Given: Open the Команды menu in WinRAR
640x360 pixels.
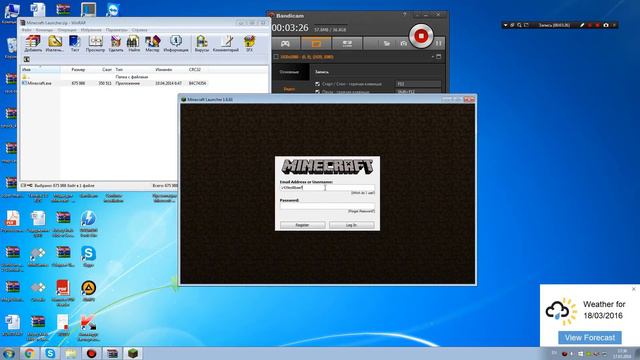Looking at the screenshot, I should coord(44,30).
